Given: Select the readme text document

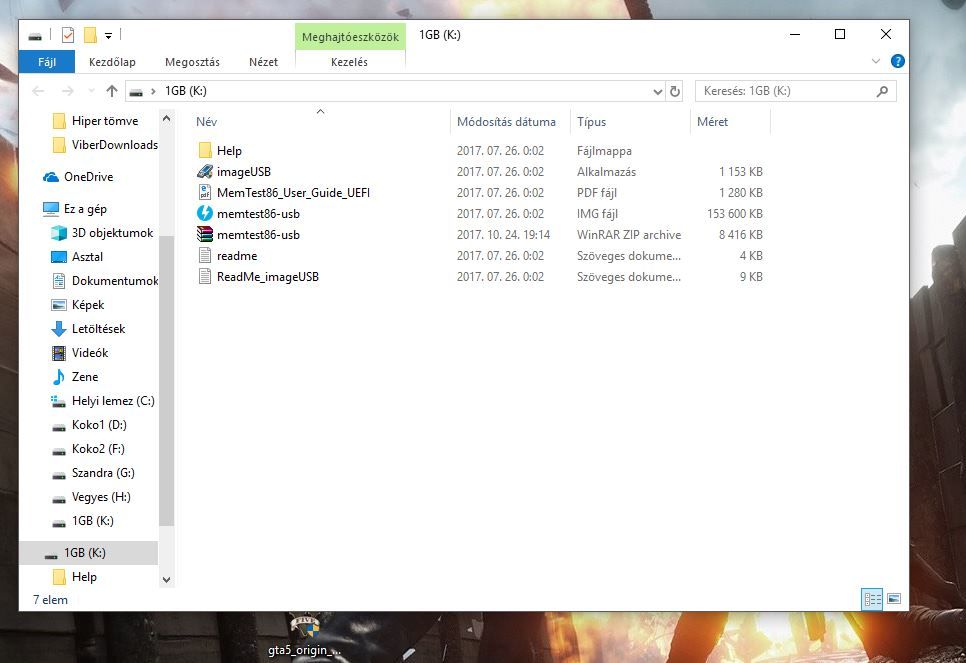Looking at the screenshot, I should pyautogui.click(x=237, y=255).
